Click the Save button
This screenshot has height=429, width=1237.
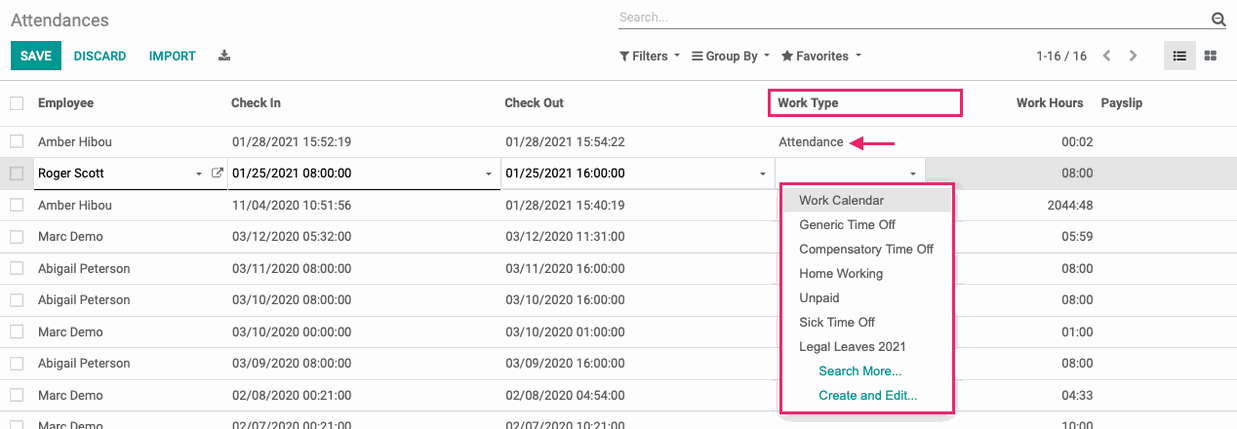pos(36,56)
